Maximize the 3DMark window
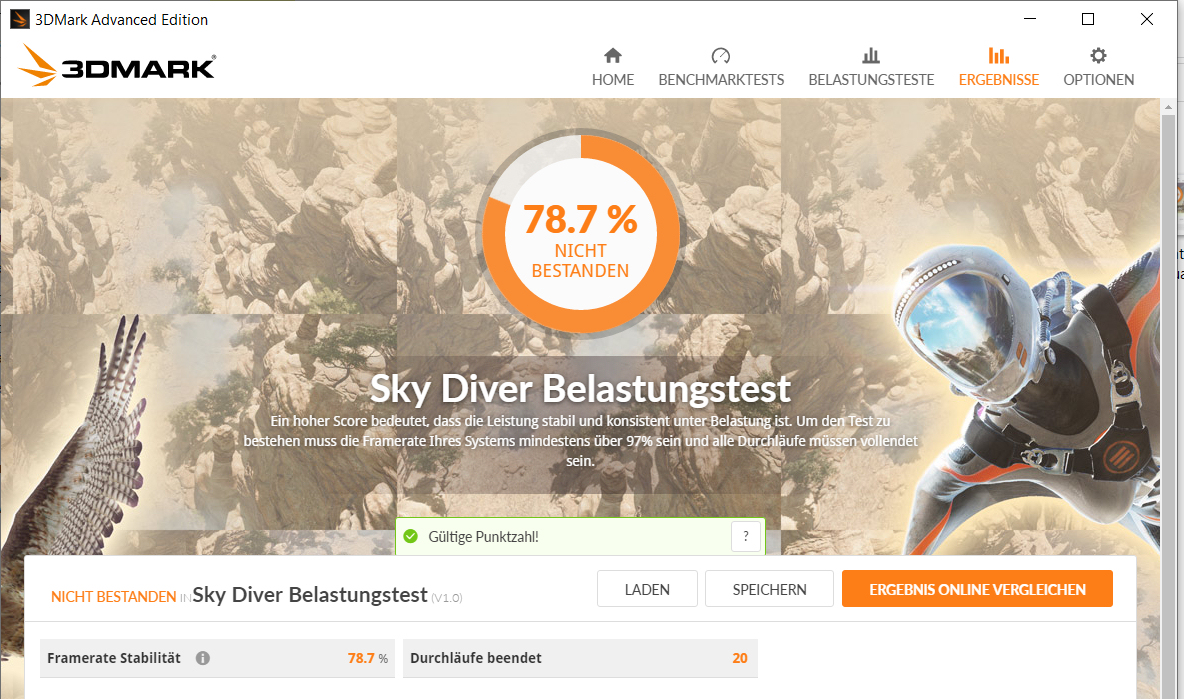This screenshot has height=699, width=1184. (x=1088, y=19)
